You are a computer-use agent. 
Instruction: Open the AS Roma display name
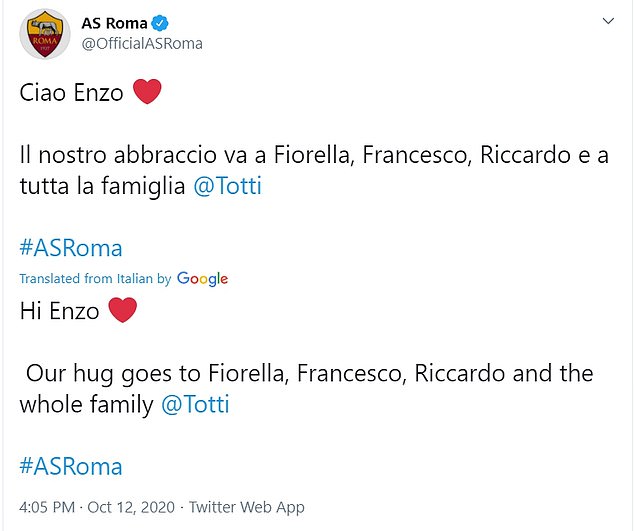pyautogui.click(x=114, y=23)
